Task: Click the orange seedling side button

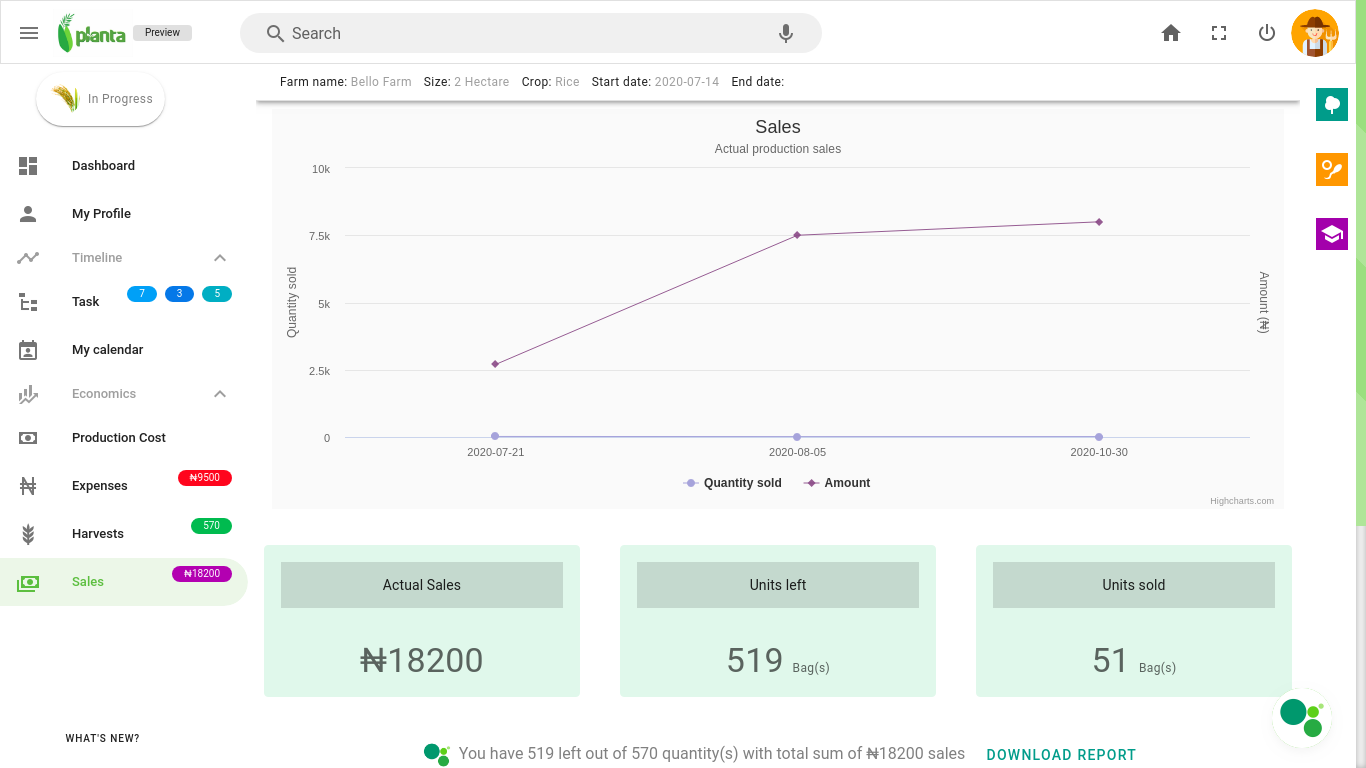Action: pyautogui.click(x=1332, y=169)
